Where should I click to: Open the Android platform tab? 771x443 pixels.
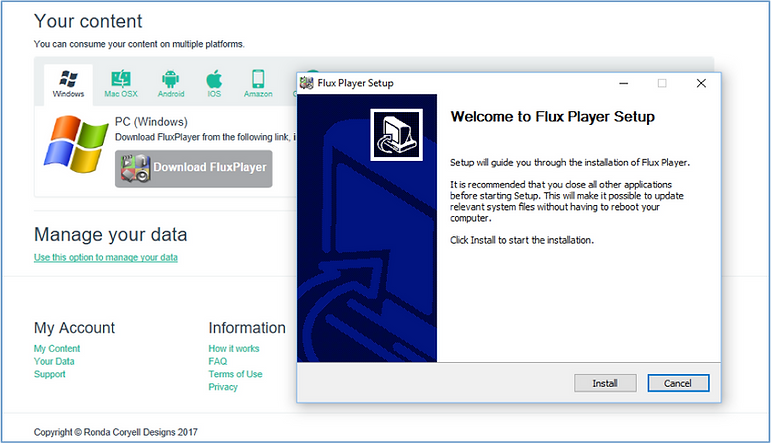[x=171, y=84]
